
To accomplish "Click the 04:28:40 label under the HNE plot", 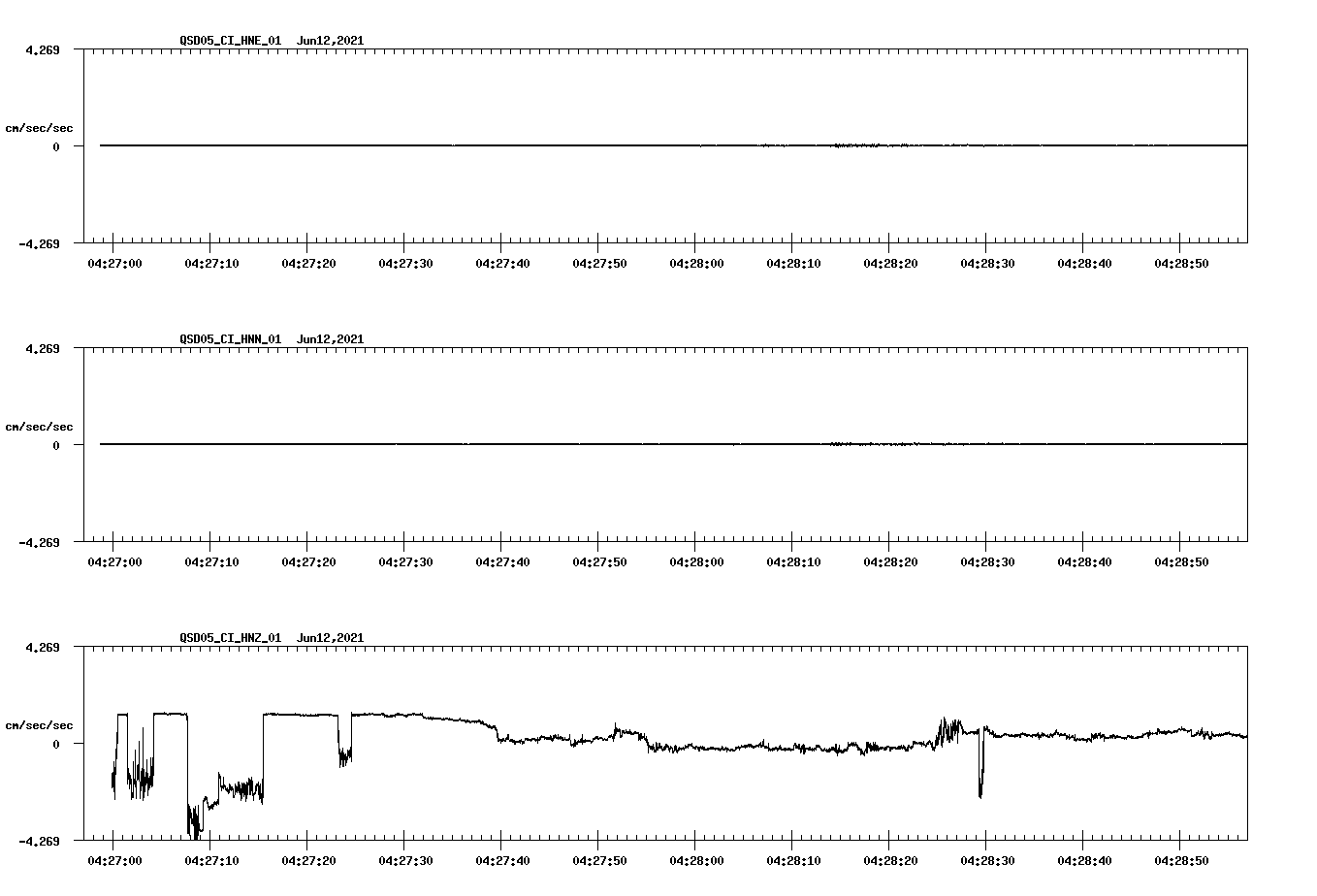I will click(x=1084, y=264).
